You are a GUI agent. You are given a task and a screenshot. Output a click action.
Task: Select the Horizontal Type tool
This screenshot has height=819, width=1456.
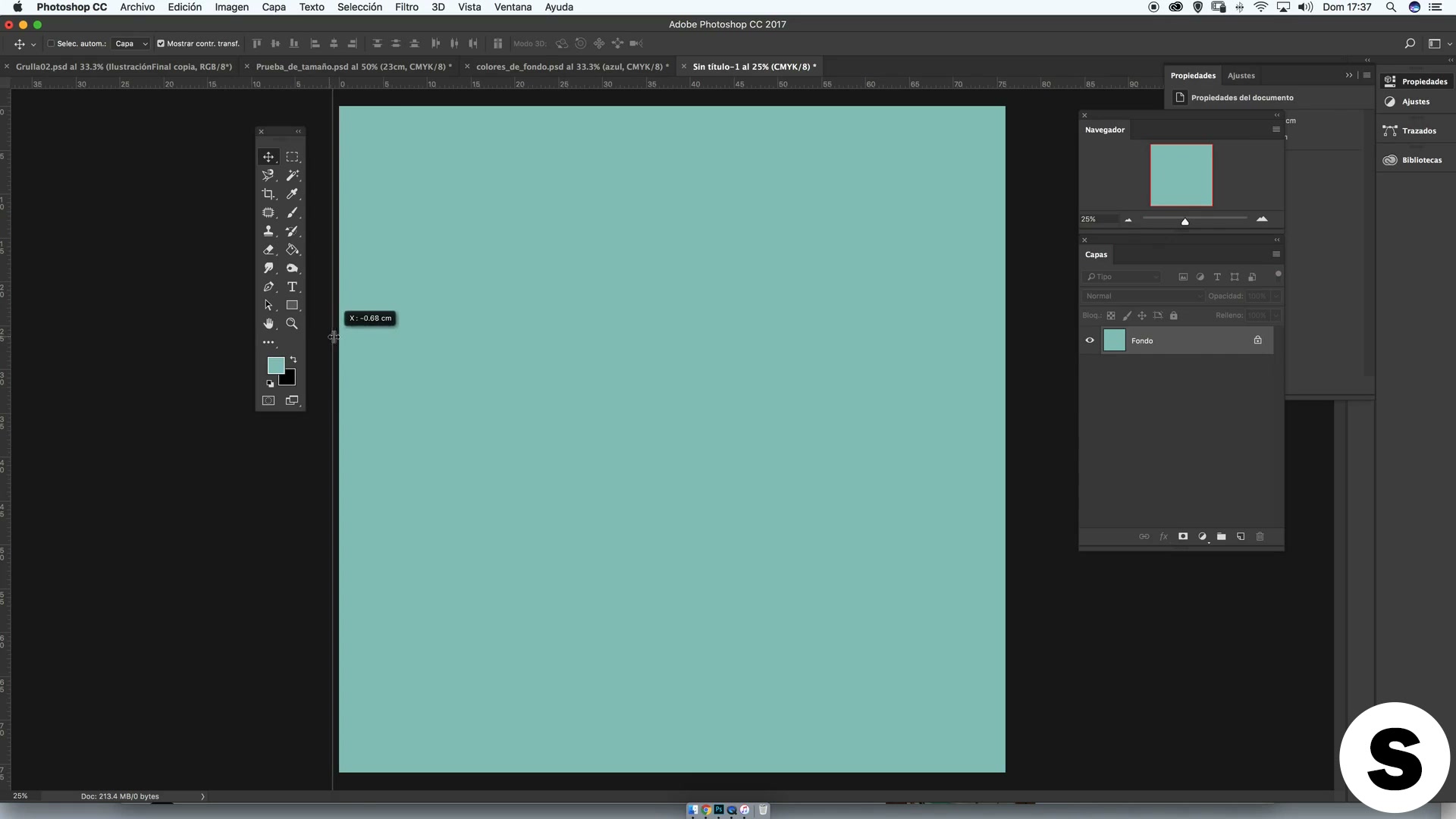tap(292, 287)
